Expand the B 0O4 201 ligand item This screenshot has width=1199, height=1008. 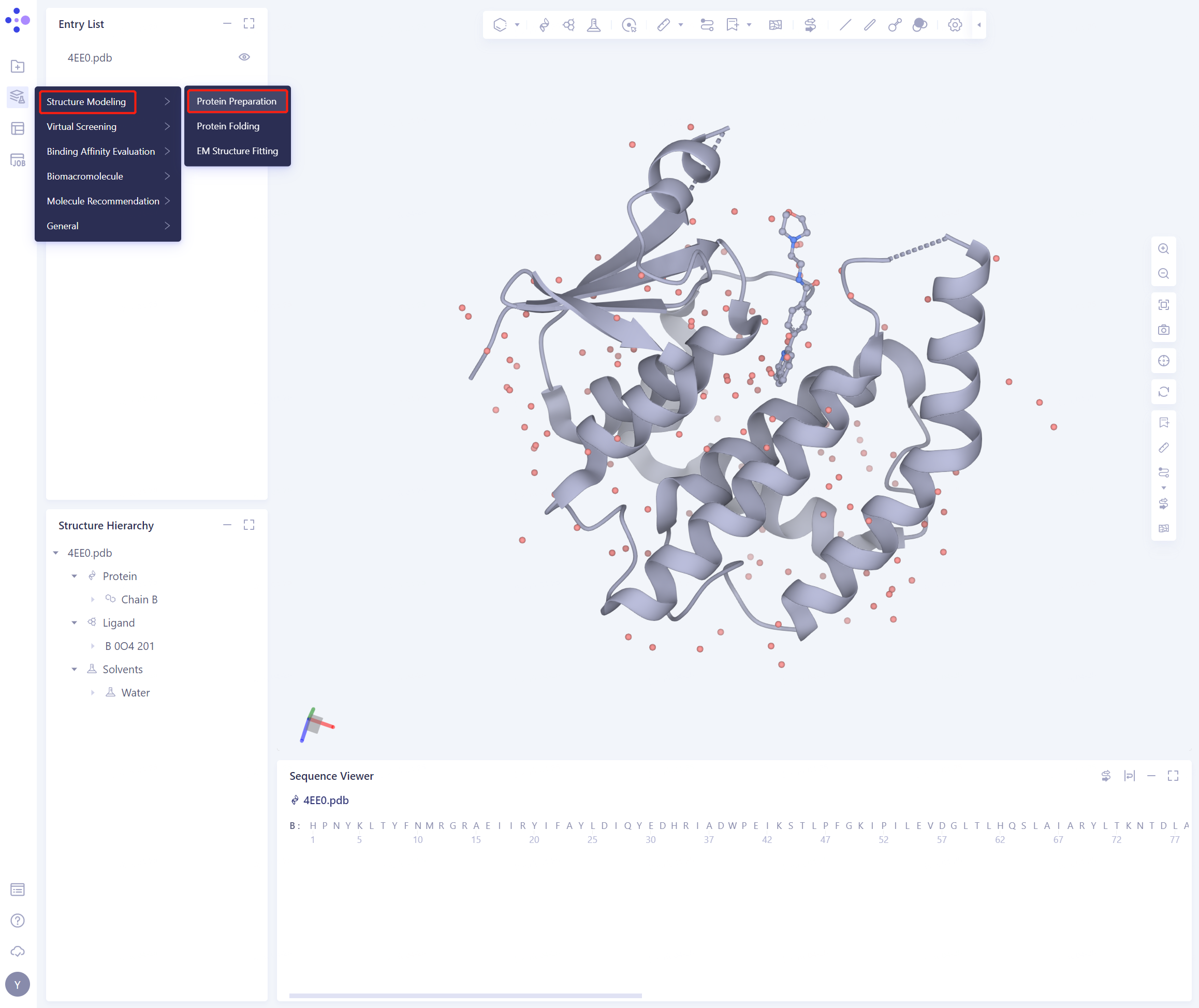tap(93, 646)
